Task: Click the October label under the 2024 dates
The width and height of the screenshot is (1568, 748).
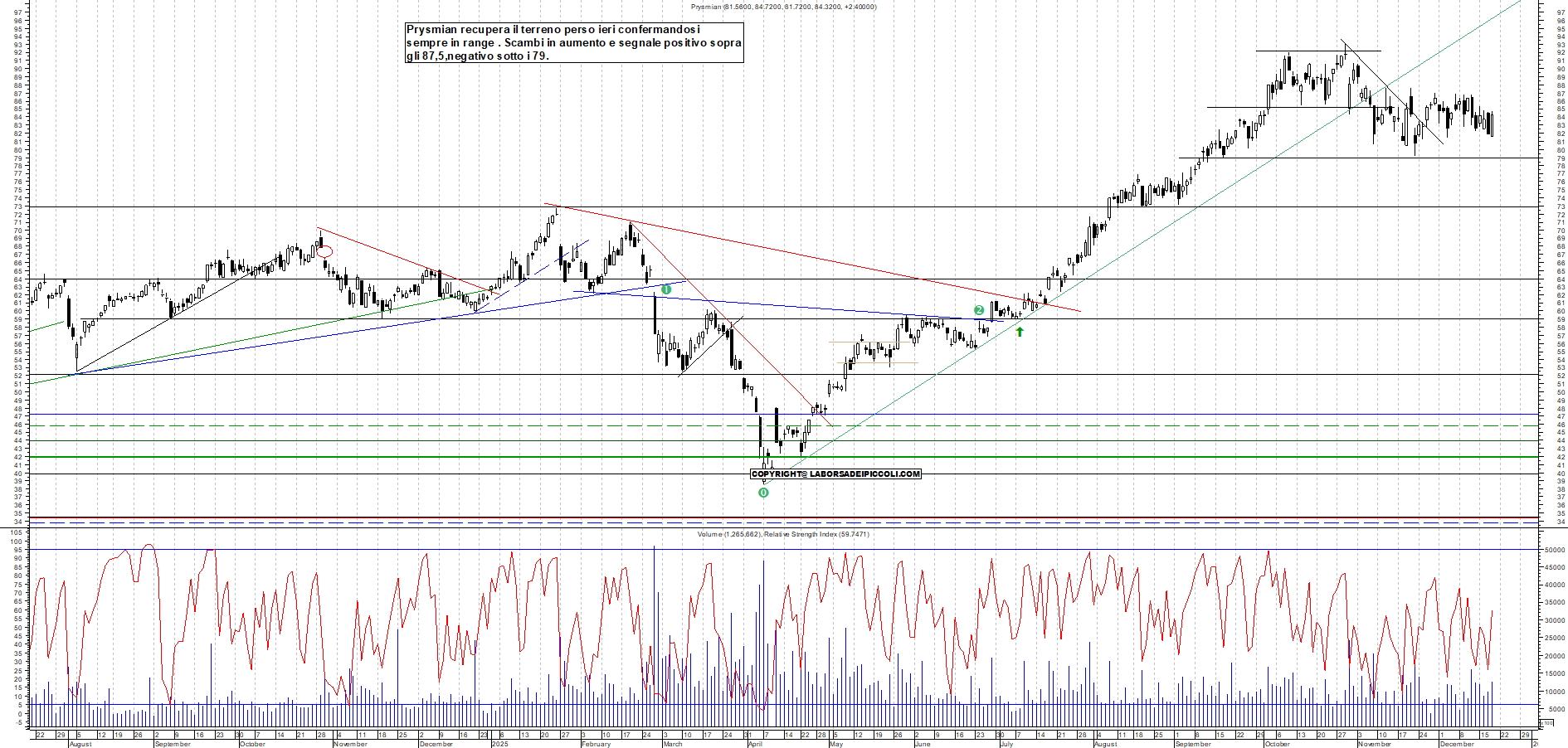Action: pos(252,744)
